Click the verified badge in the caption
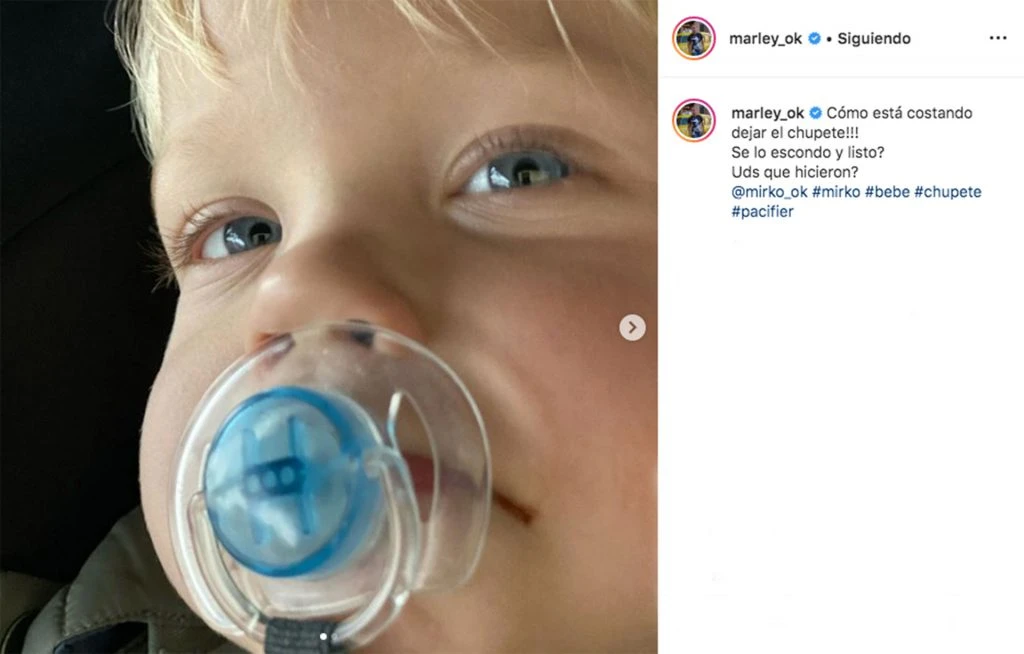 (x=815, y=113)
